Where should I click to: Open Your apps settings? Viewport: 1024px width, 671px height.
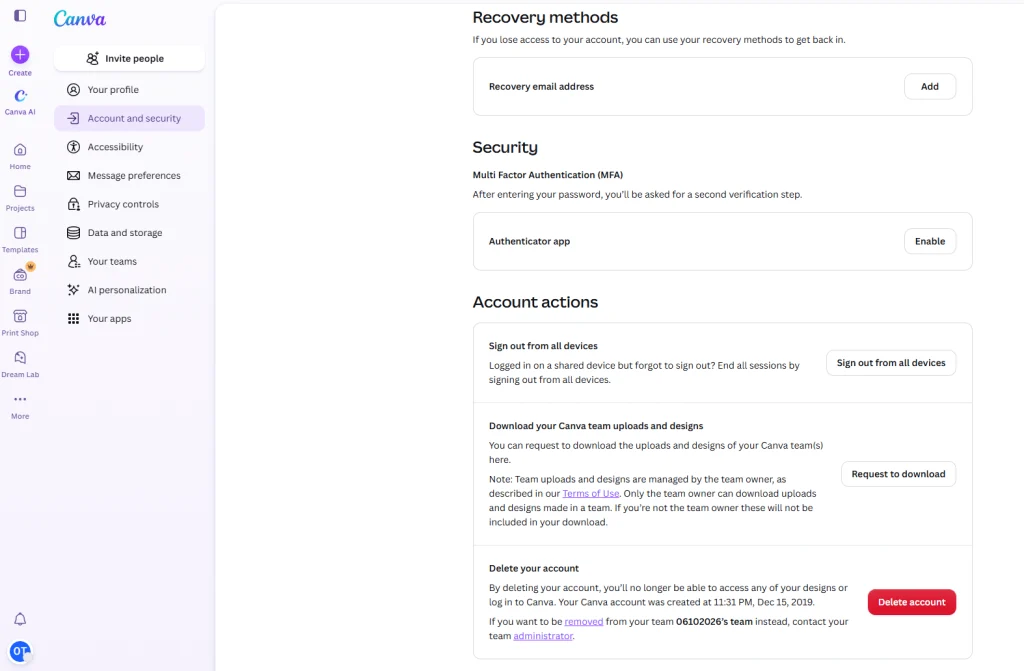point(129,319)
